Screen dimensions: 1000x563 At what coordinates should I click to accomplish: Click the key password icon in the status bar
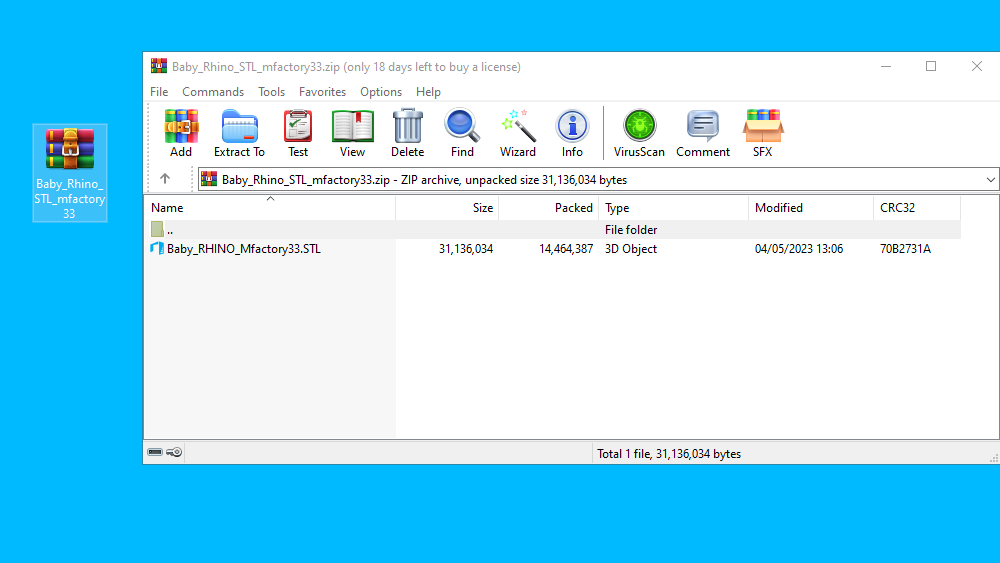click(x=174, y=452)
